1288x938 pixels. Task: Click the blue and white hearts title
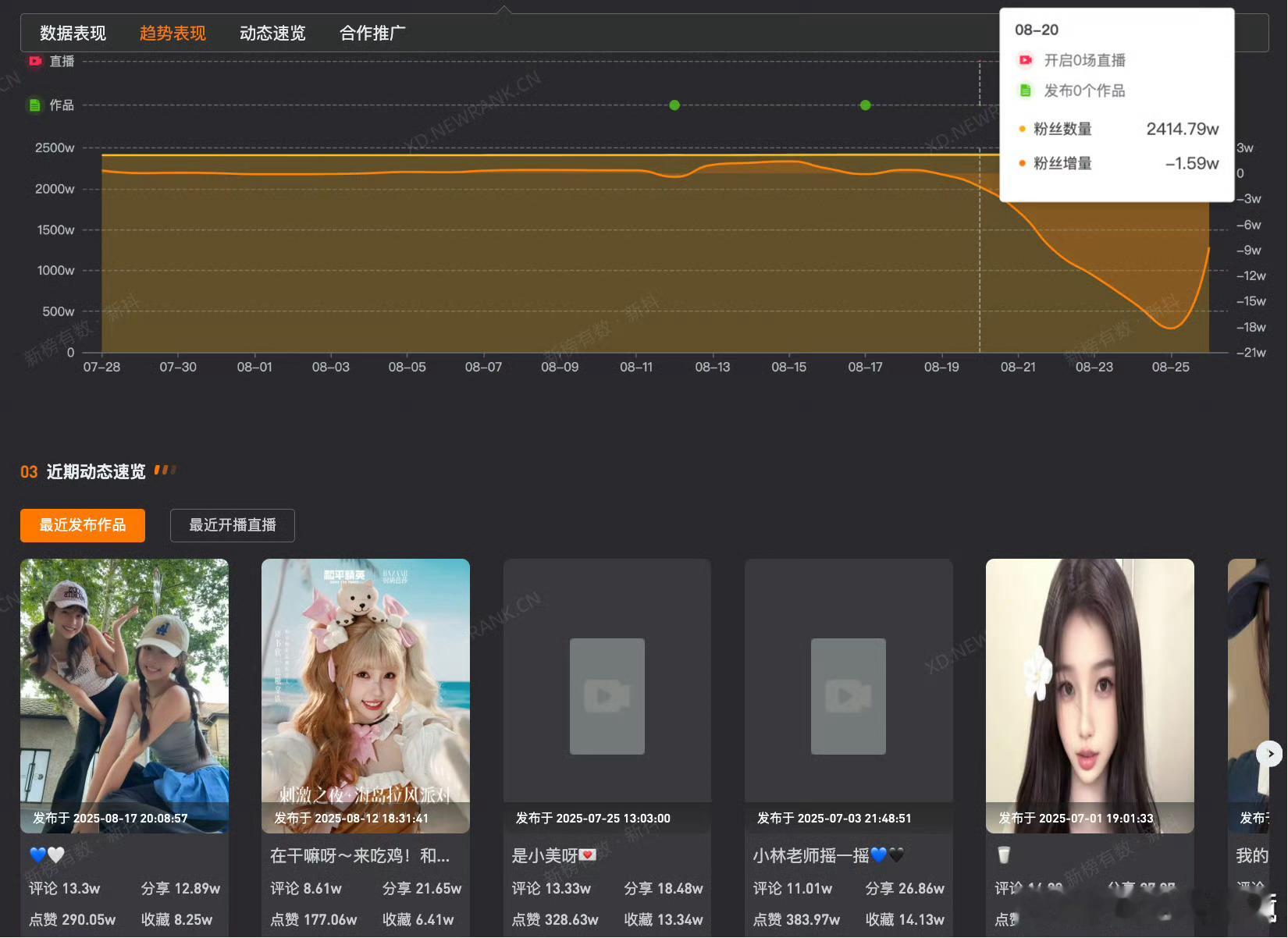coord(47,855)
